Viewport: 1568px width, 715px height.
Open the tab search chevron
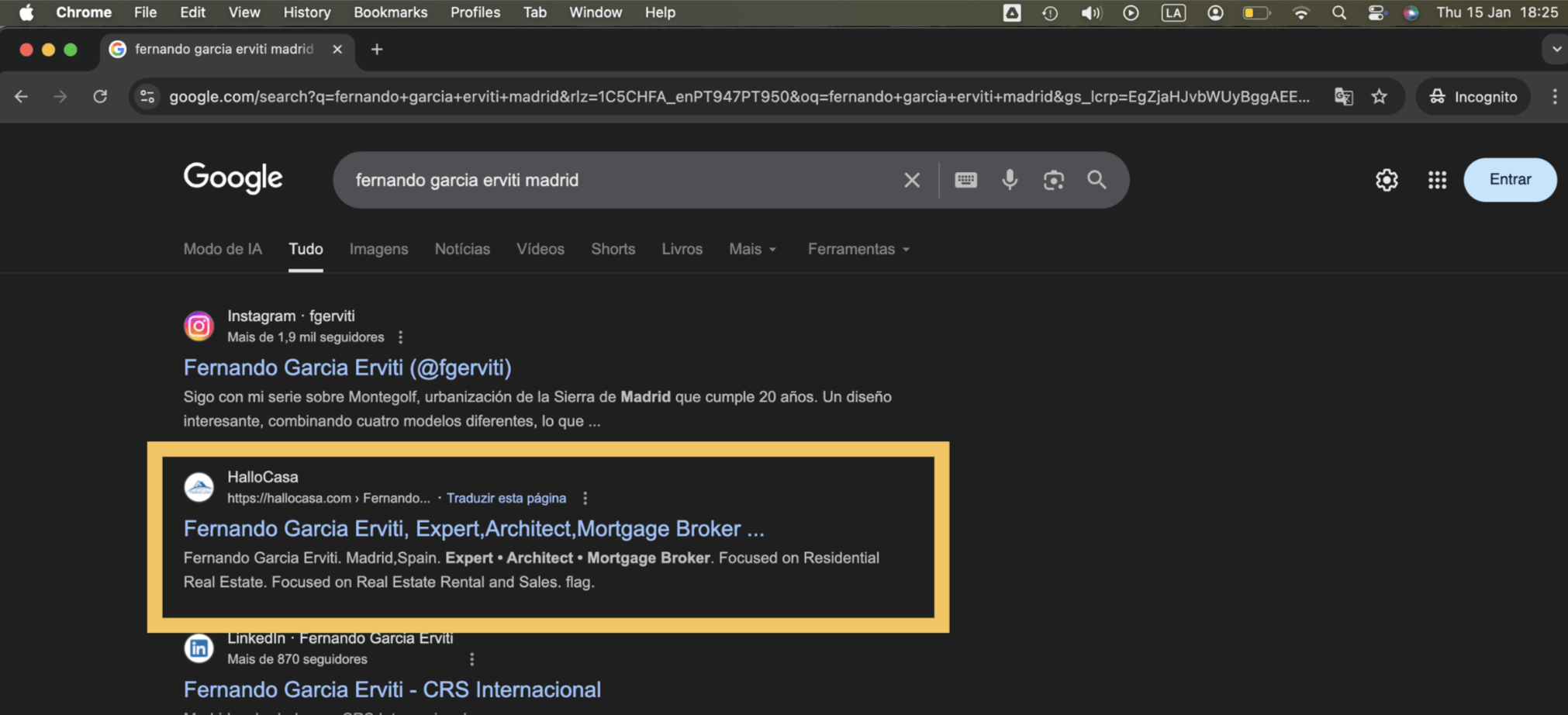(1556, 50)
